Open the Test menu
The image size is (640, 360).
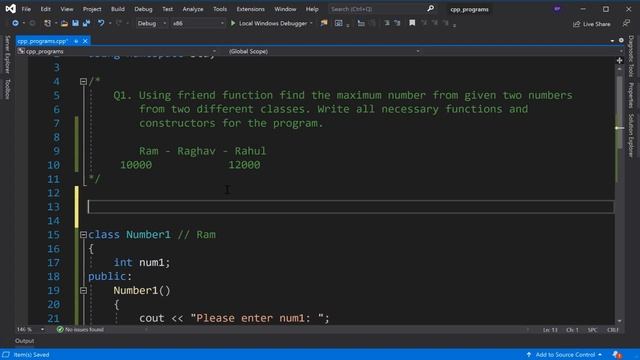pos(167,9)
